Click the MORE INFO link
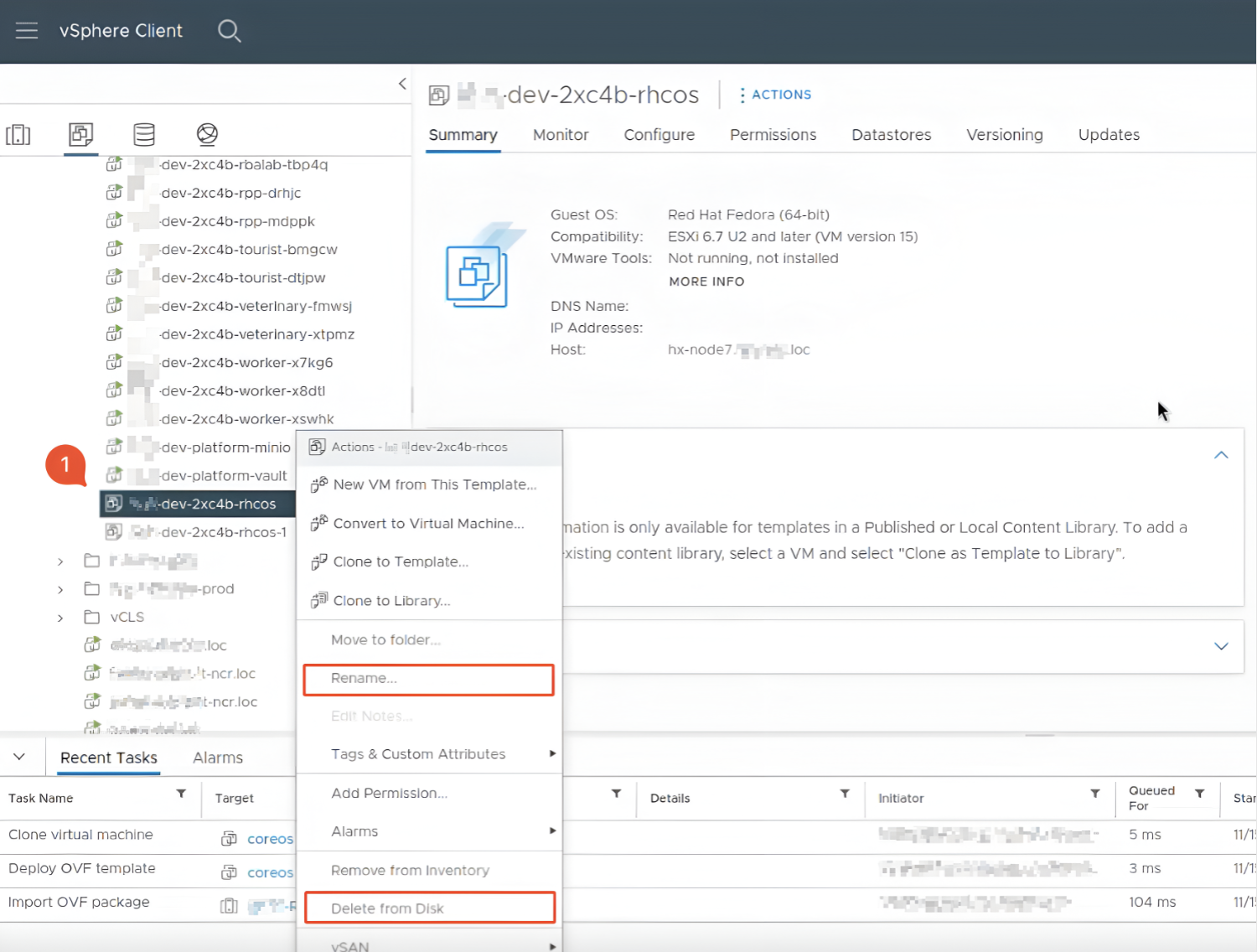This screenshot has height=952, width=1257. 706,282
